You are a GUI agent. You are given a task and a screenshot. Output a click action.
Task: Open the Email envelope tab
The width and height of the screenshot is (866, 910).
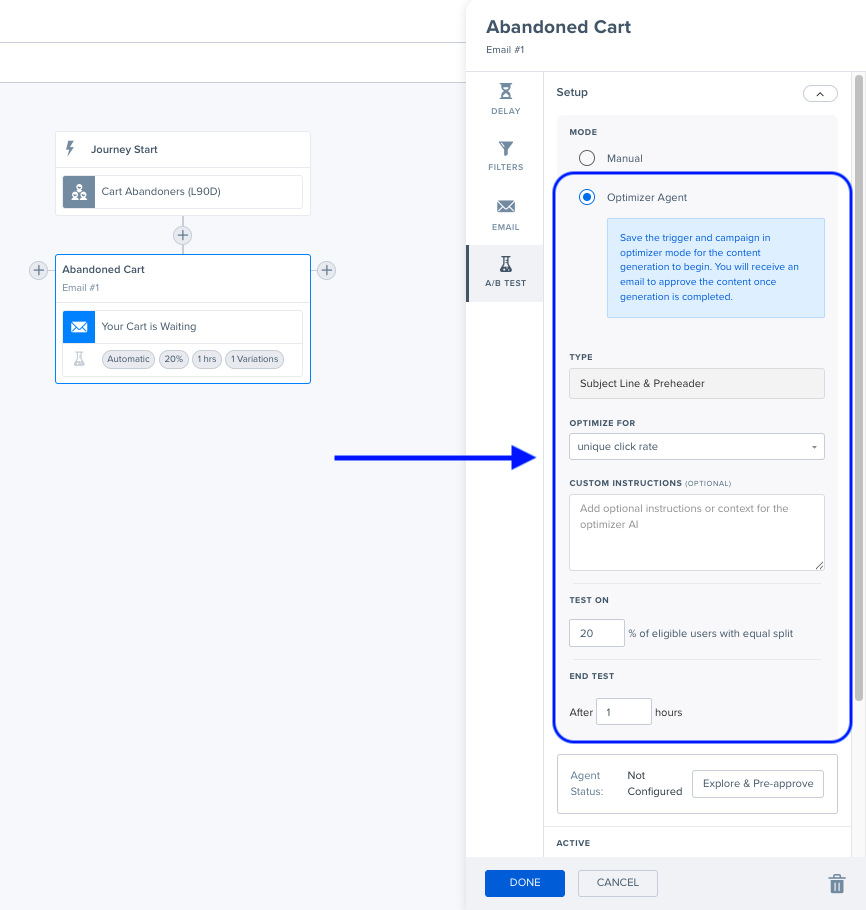click(x=505, y=213)
